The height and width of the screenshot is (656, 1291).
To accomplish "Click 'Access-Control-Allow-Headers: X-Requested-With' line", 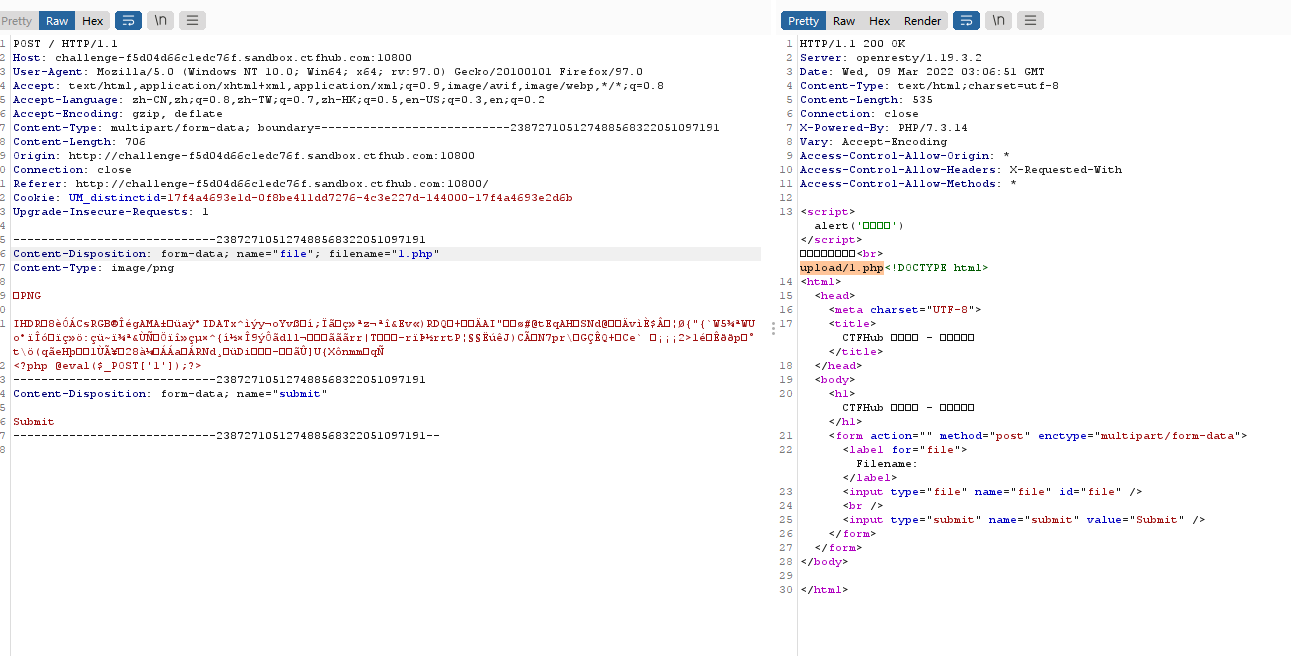I will point(961,170).
